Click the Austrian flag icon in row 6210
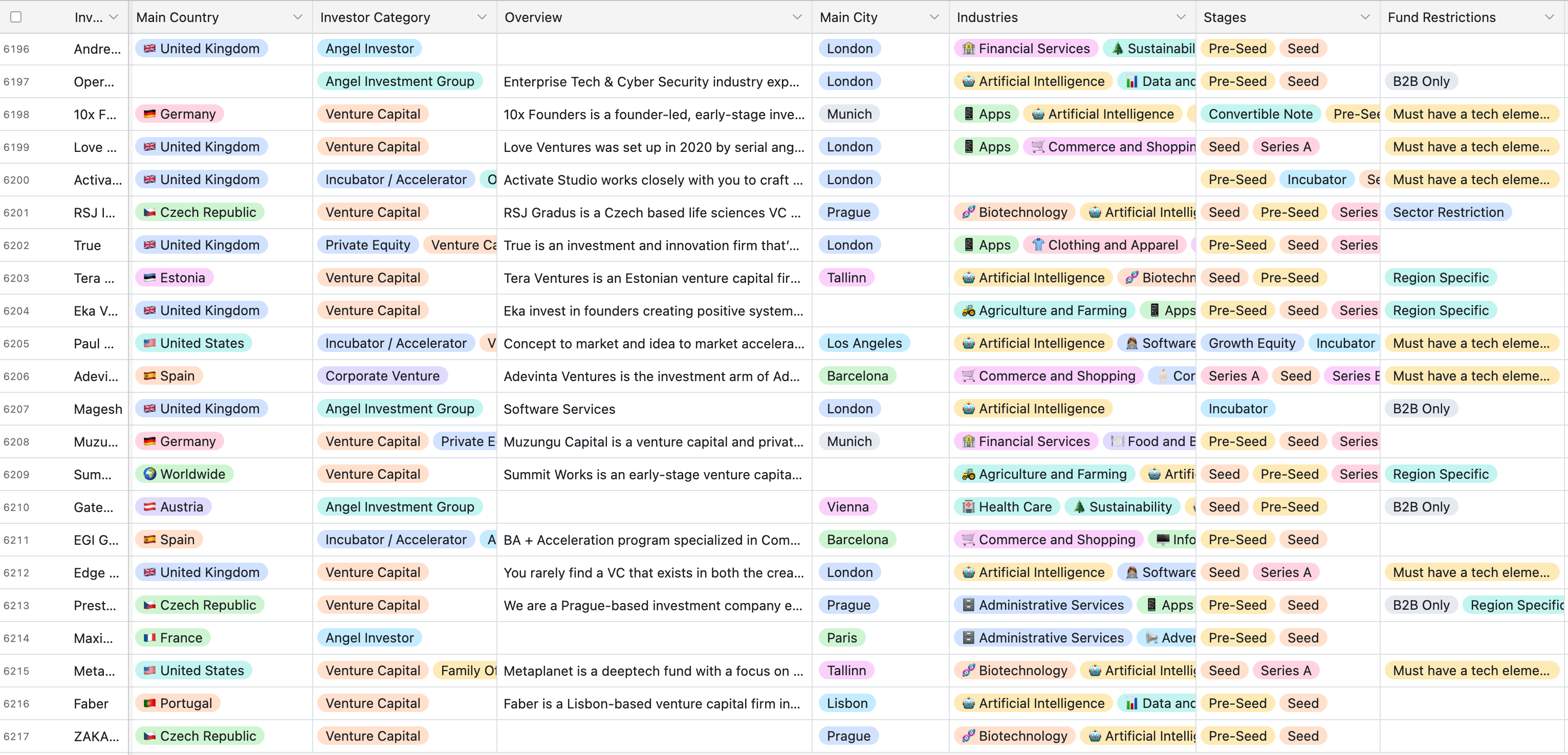The image size is (1568, 755). click(x=149, y=507)
